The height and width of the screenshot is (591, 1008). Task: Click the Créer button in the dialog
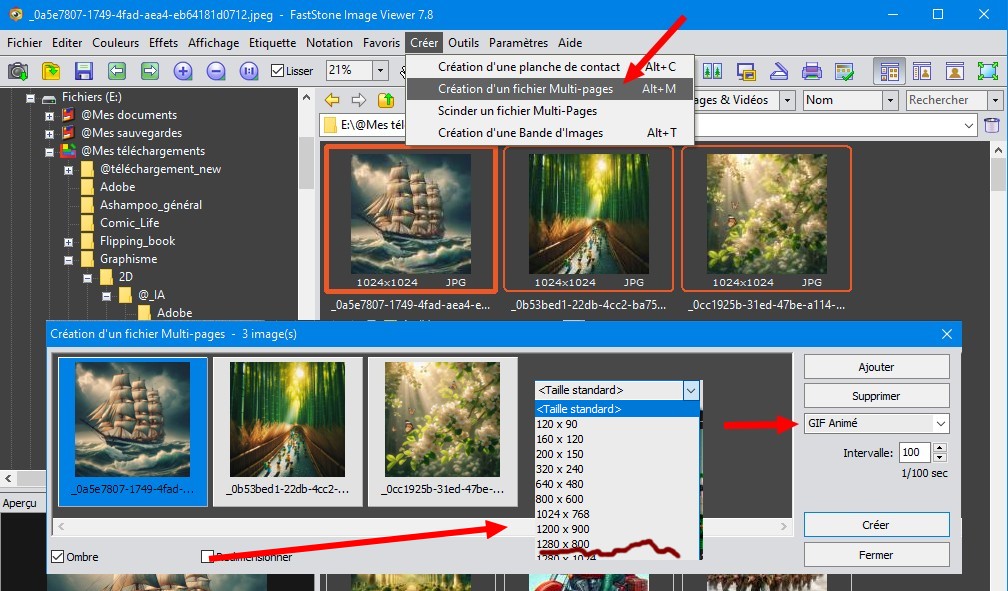[x=876, y=525]
